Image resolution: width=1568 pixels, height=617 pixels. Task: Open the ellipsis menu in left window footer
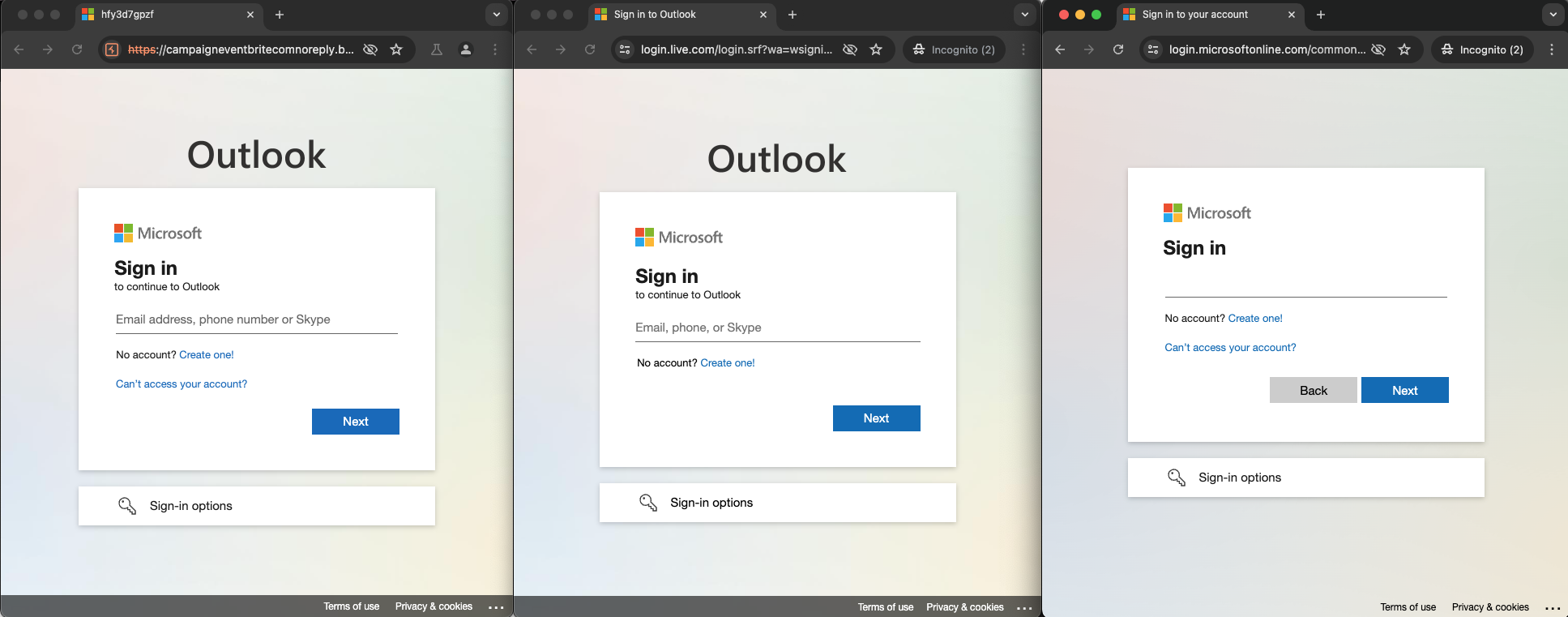click(497, 607)
